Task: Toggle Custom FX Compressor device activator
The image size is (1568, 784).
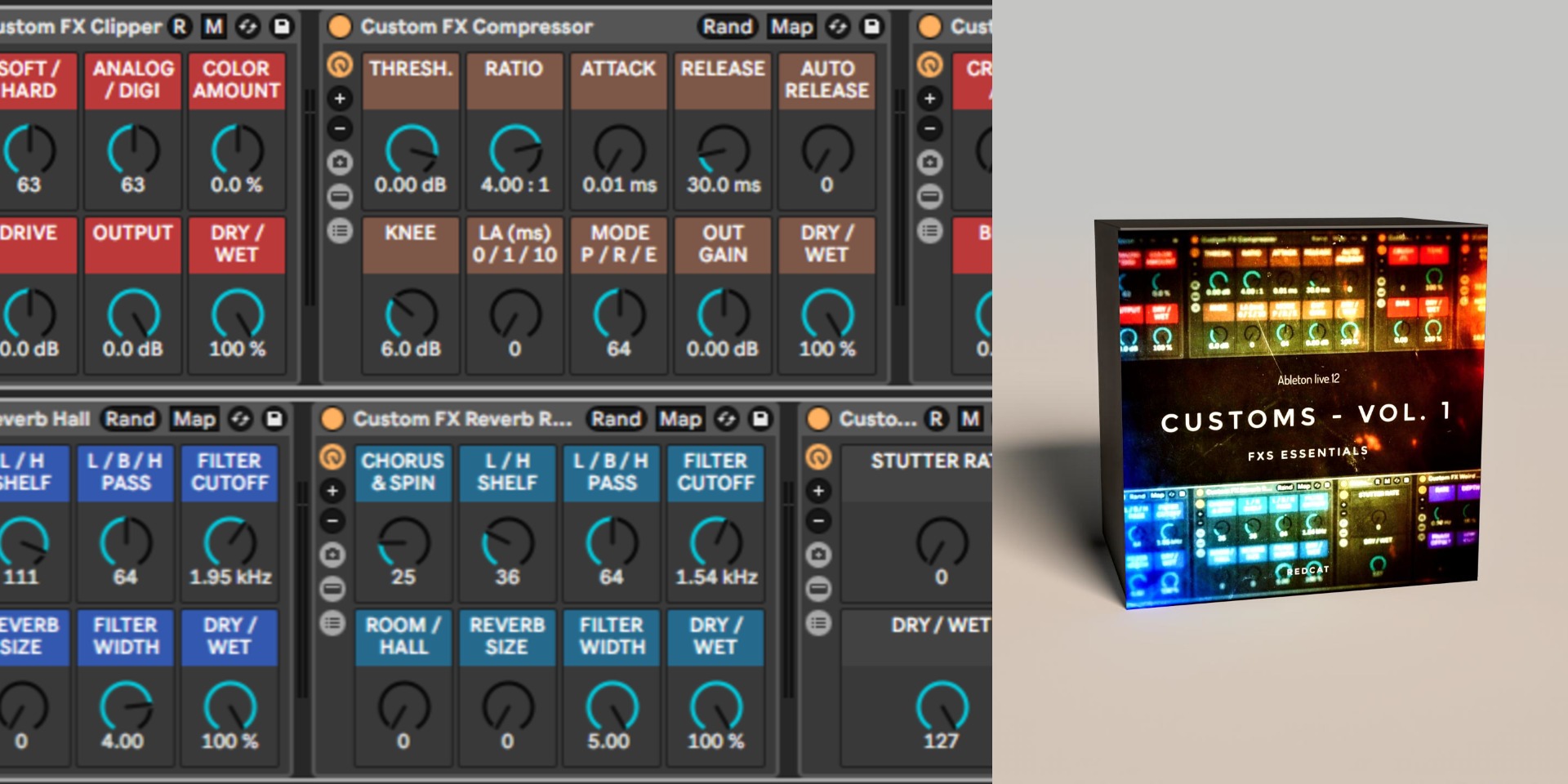Action: tap(340, 27)
